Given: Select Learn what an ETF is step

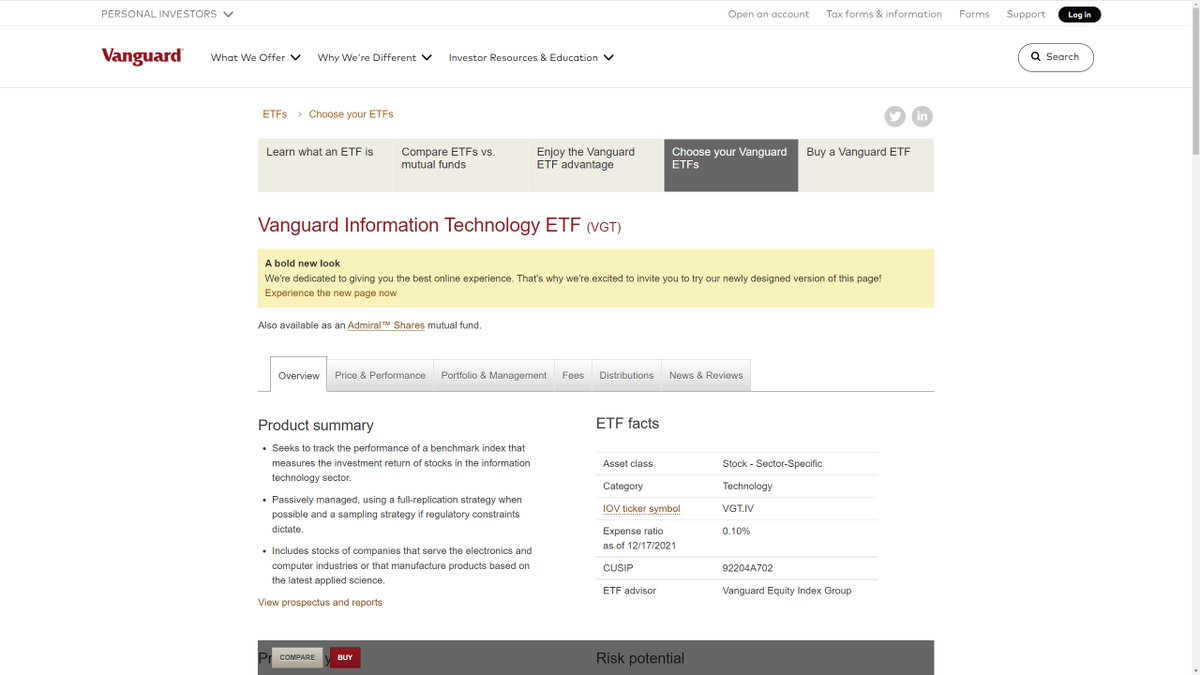Looking at the screenshot, I should pos(326,165).
